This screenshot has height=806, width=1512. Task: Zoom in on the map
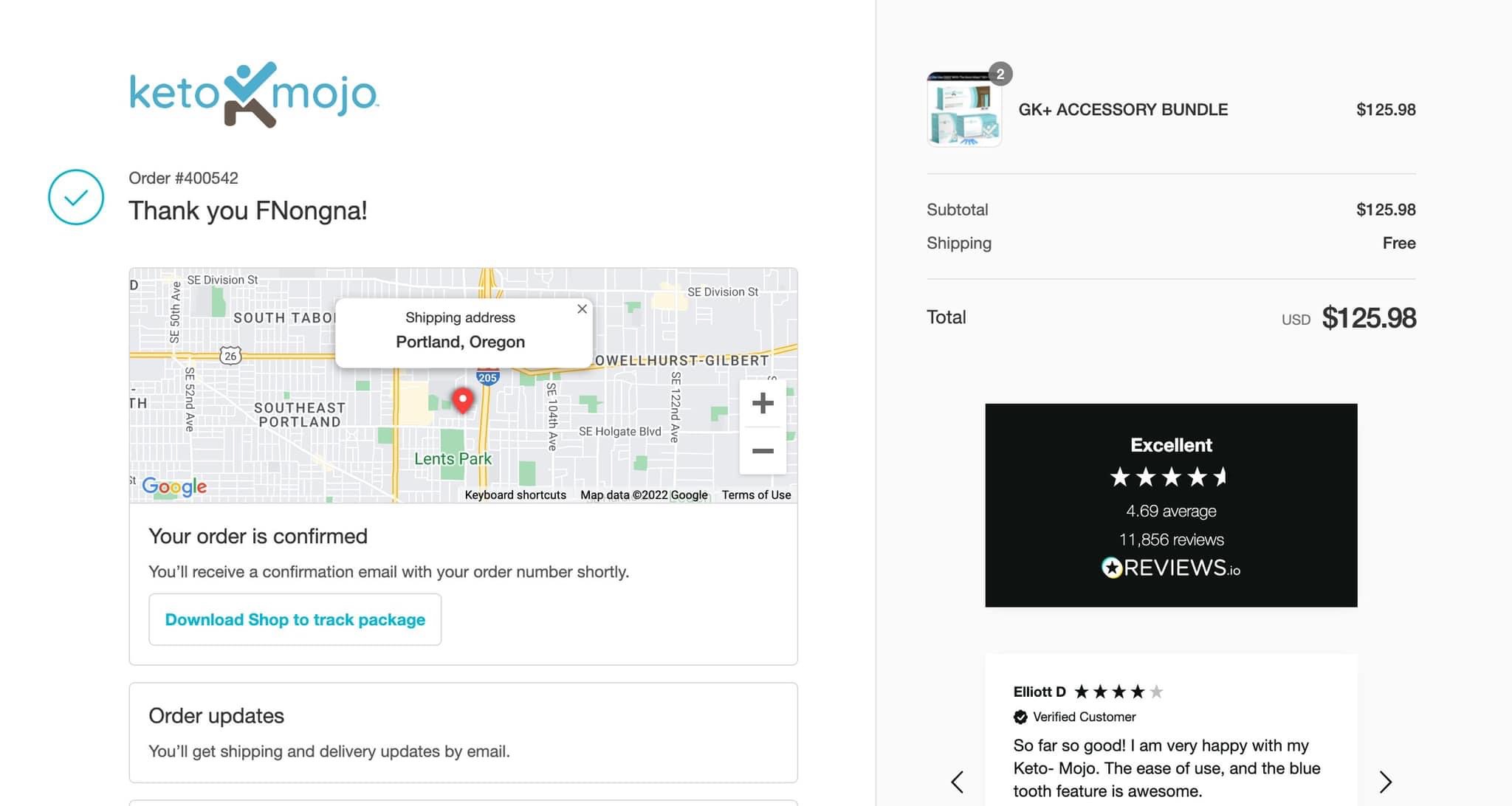[x=763, y=403]
